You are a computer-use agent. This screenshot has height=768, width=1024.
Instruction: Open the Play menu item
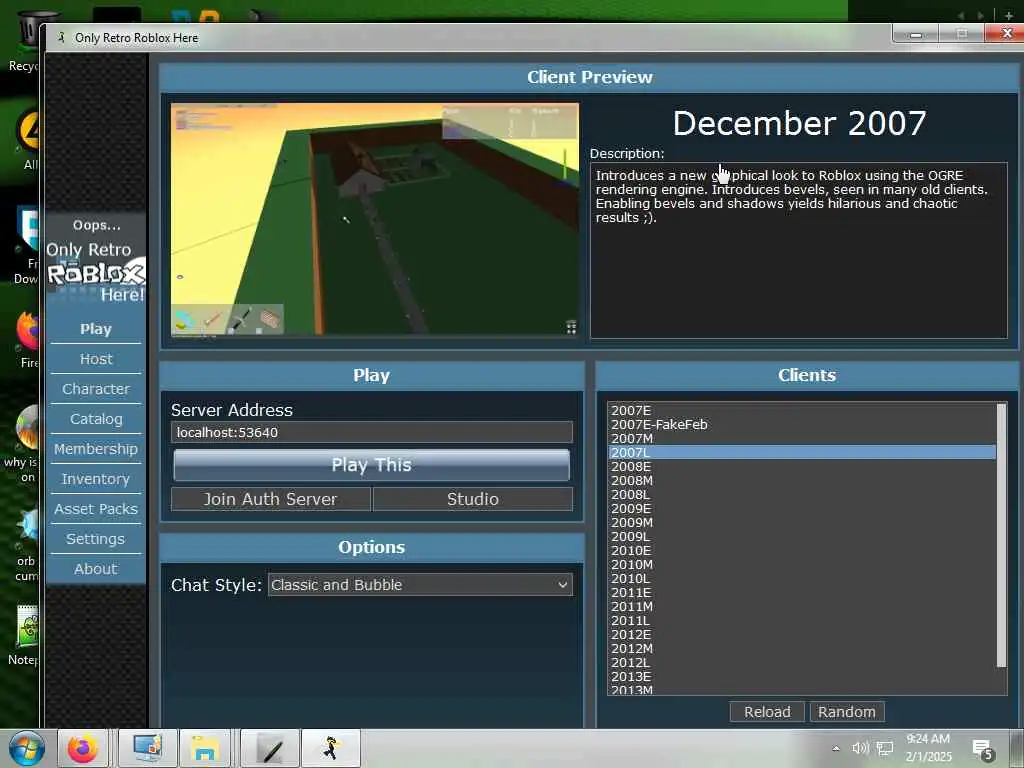tap(96, 329)
